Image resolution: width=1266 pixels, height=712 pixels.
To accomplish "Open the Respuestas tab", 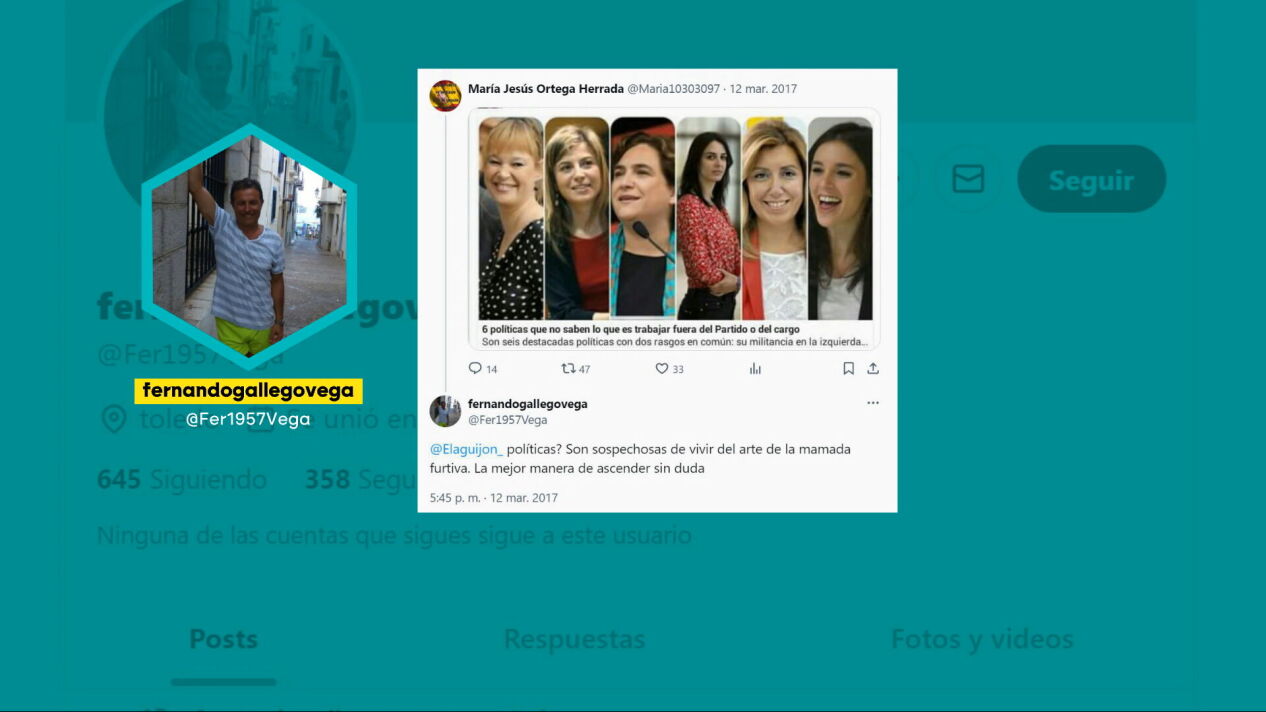I will pos(574,639).
